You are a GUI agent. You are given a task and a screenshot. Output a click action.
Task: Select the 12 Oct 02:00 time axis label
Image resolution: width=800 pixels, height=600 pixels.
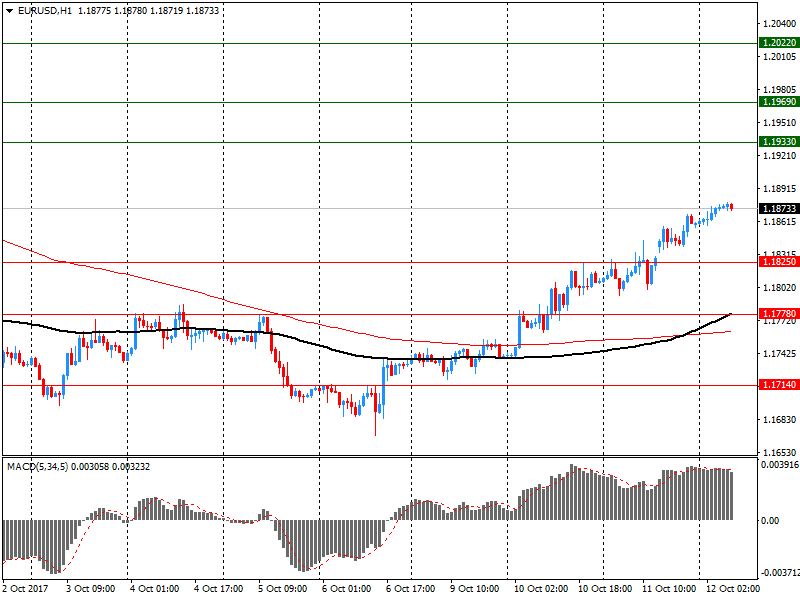[733, 589]
